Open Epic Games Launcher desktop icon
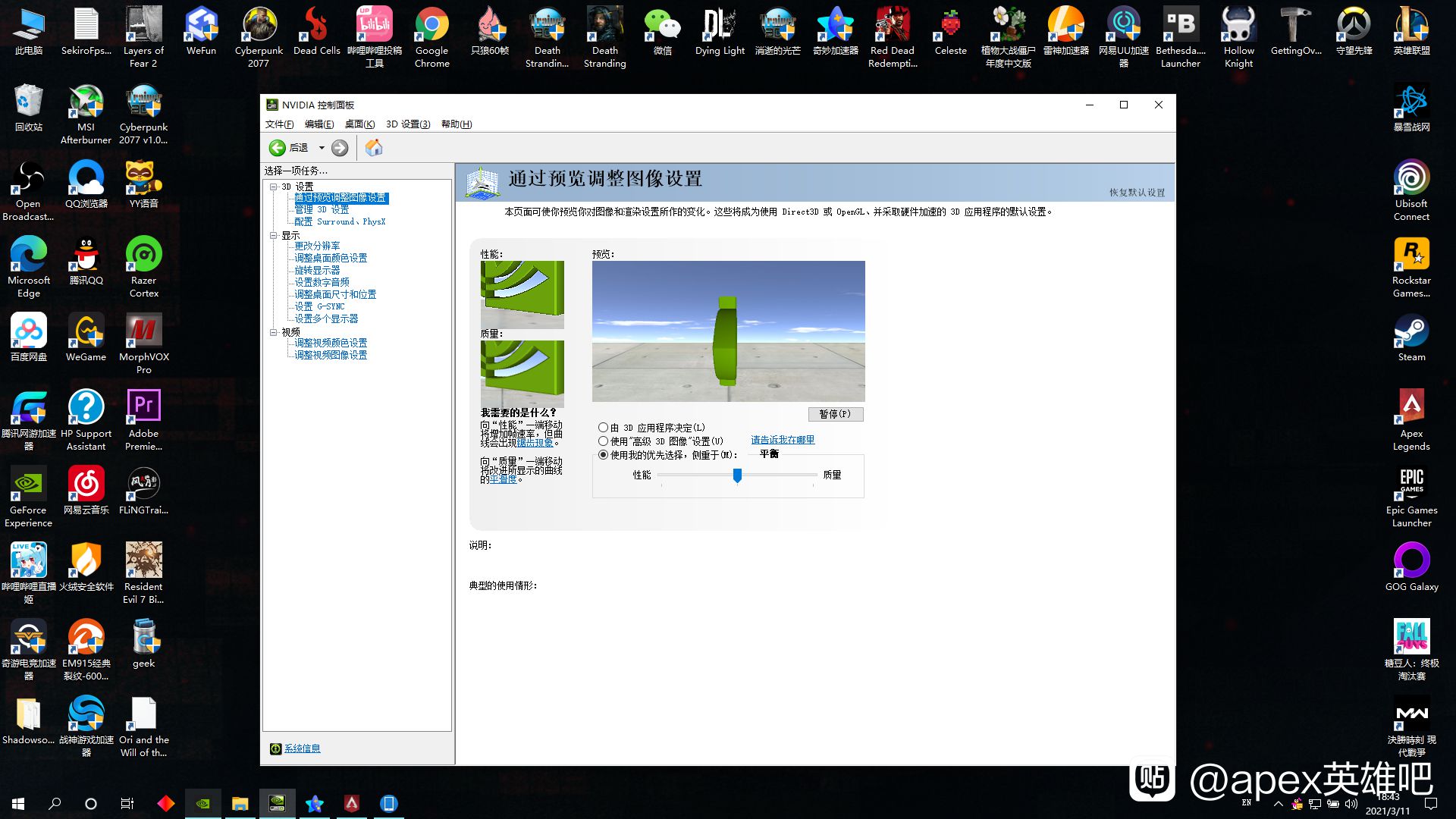The image size is (1456, 819). coord(1411,497)
